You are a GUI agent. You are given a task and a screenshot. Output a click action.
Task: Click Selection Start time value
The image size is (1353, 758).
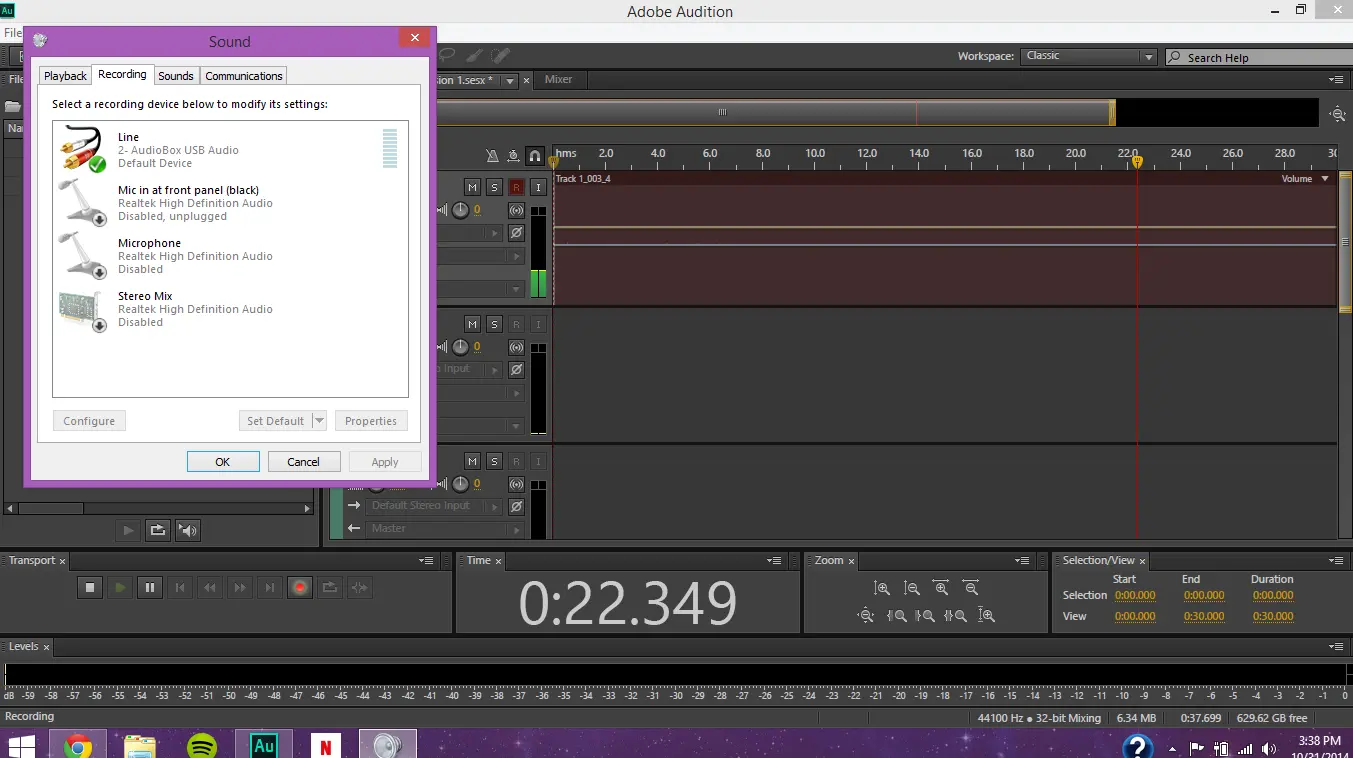point(1135,595)
